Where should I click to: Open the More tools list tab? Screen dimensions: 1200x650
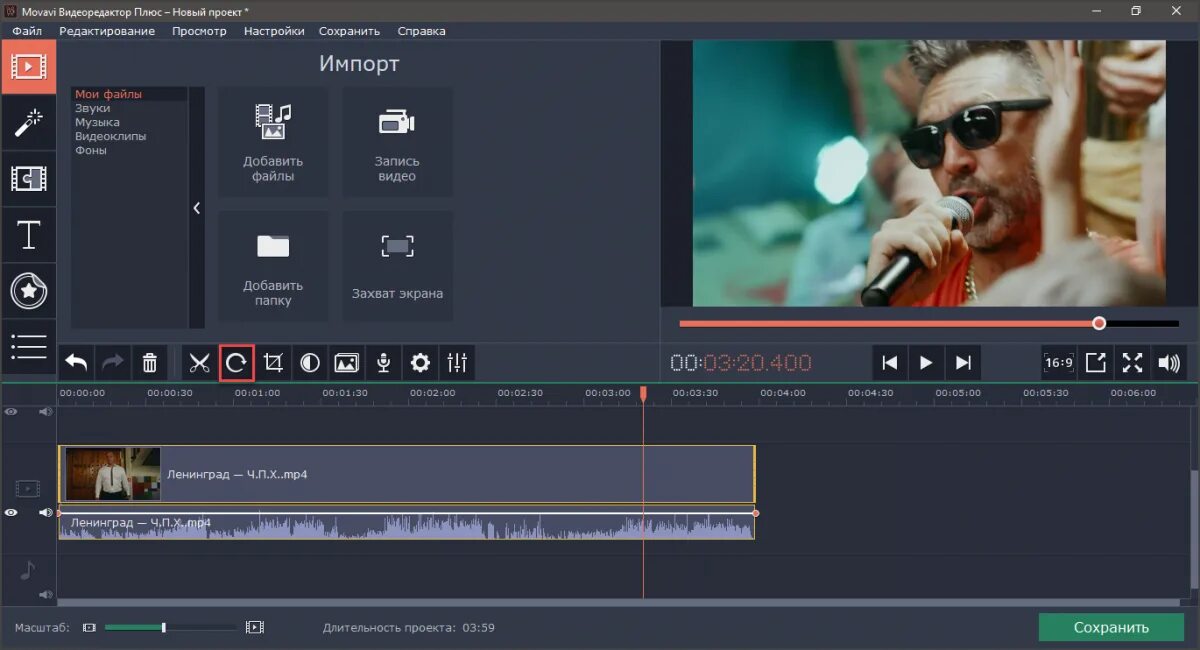pyautogui.click(x=28, y=346)
